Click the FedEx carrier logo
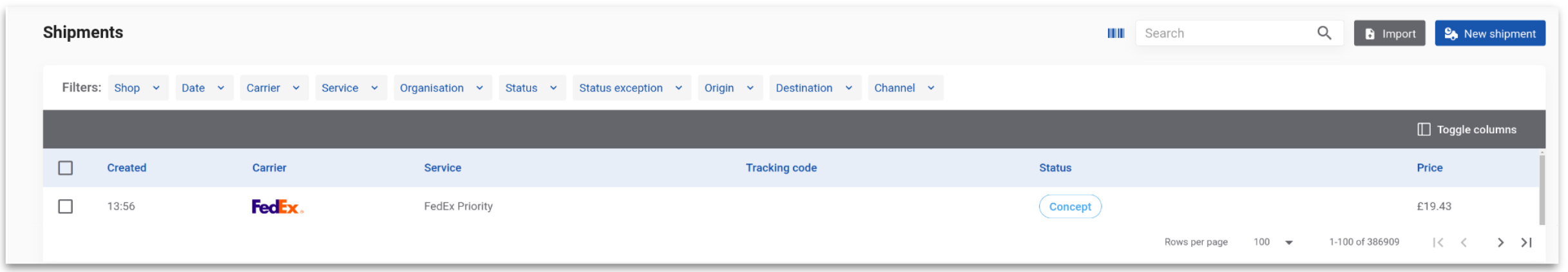 [x=277, y=207]
